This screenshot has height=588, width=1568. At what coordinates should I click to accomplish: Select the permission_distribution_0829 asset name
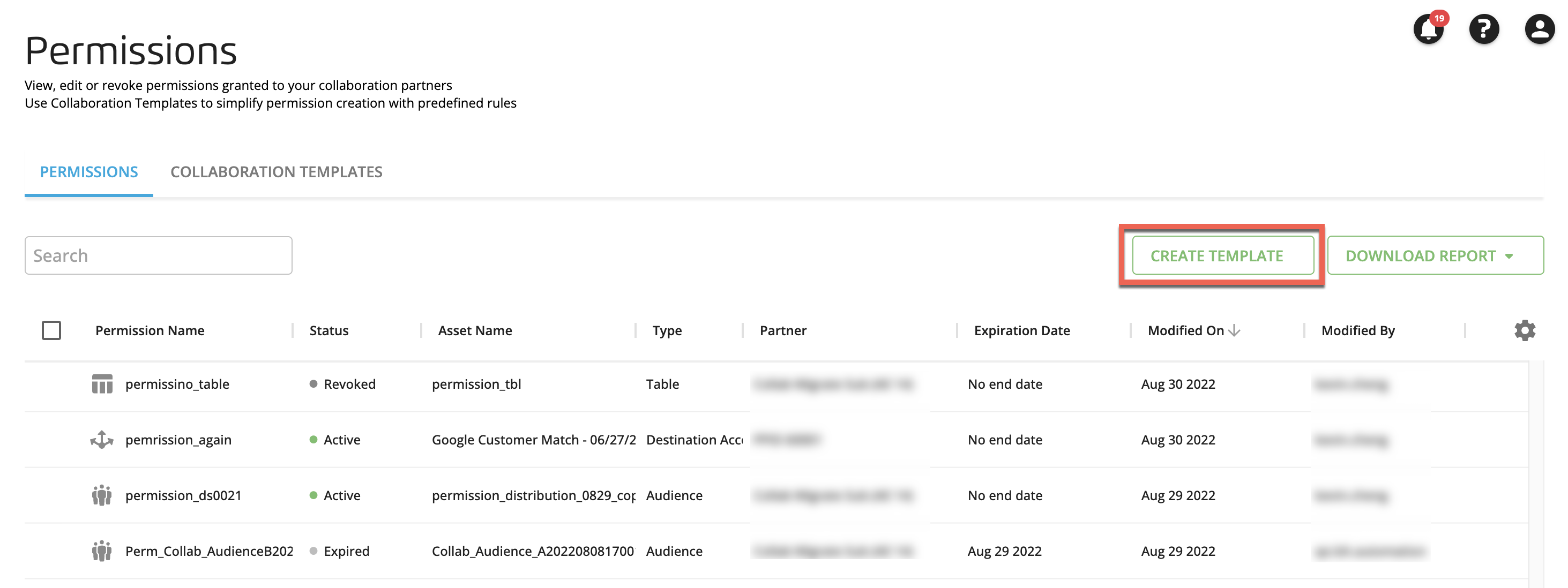point(534,495)
